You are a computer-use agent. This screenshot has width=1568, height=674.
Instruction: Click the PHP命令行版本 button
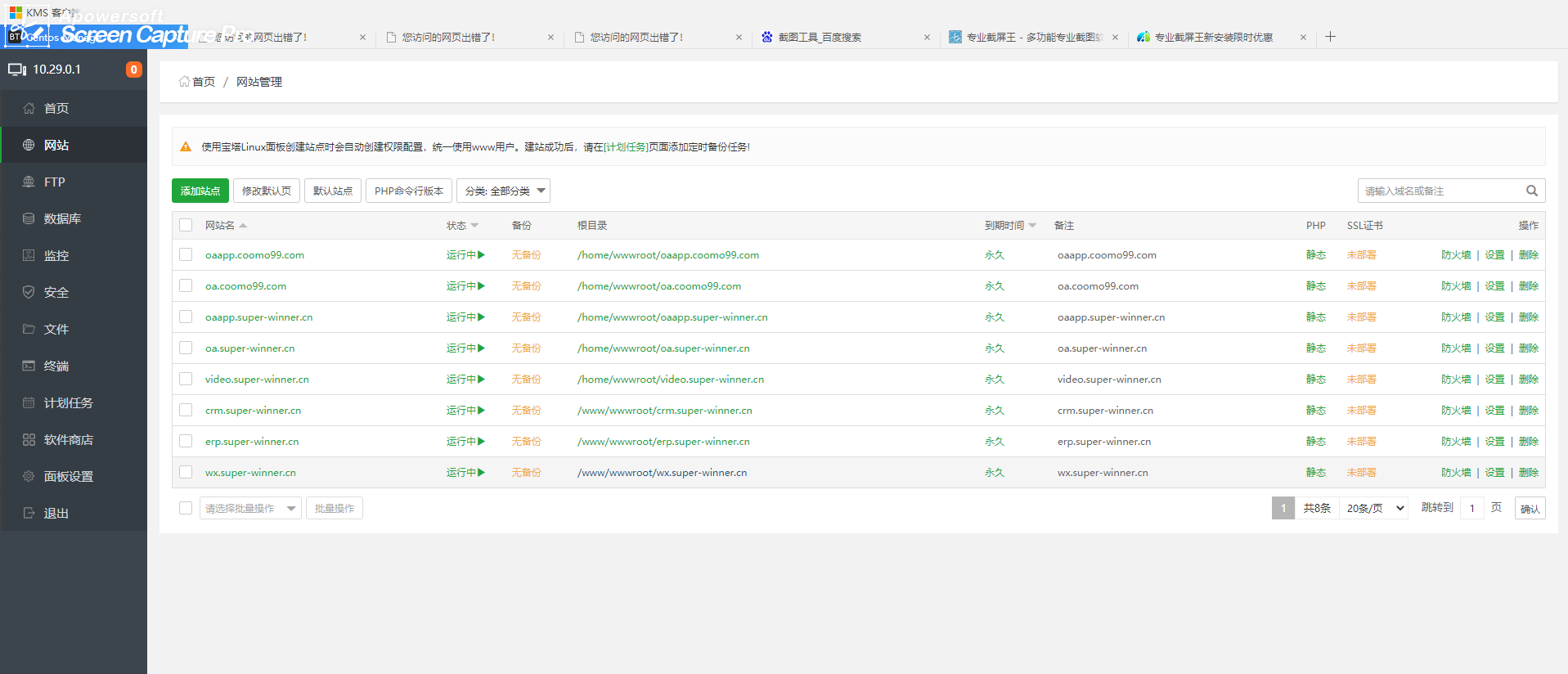pyautogui.click(x=409, y=191)
